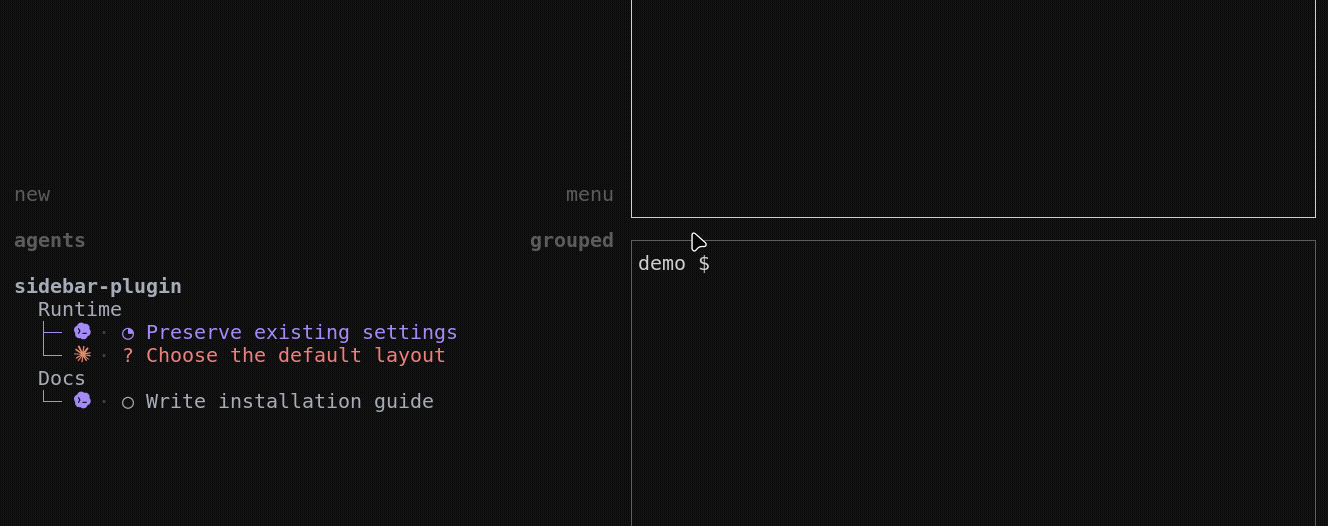Click the empty circle status for Write installation guide
1328x526 pixels.
coord(128,402)
